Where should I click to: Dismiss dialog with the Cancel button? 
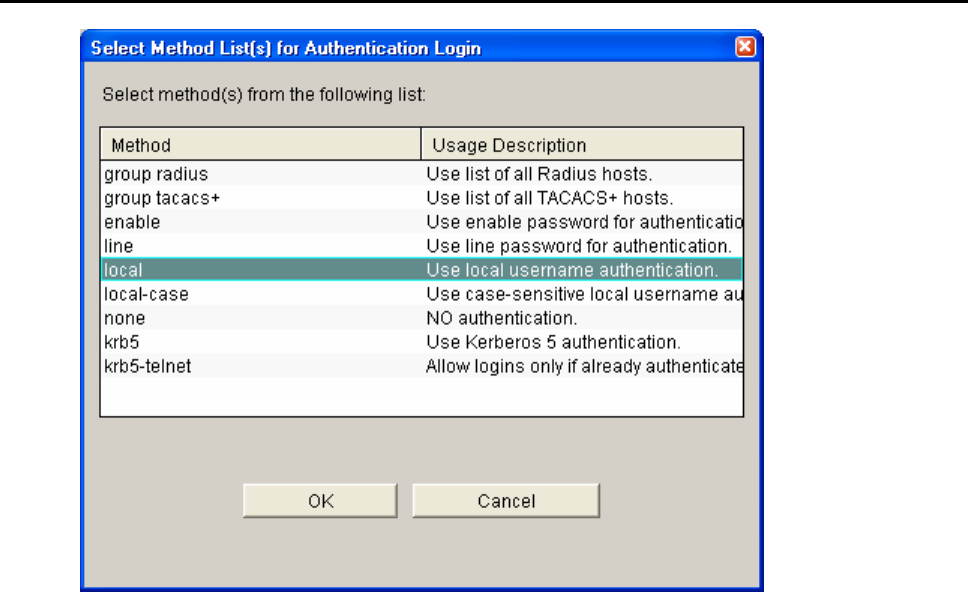[x=506, y=501]
